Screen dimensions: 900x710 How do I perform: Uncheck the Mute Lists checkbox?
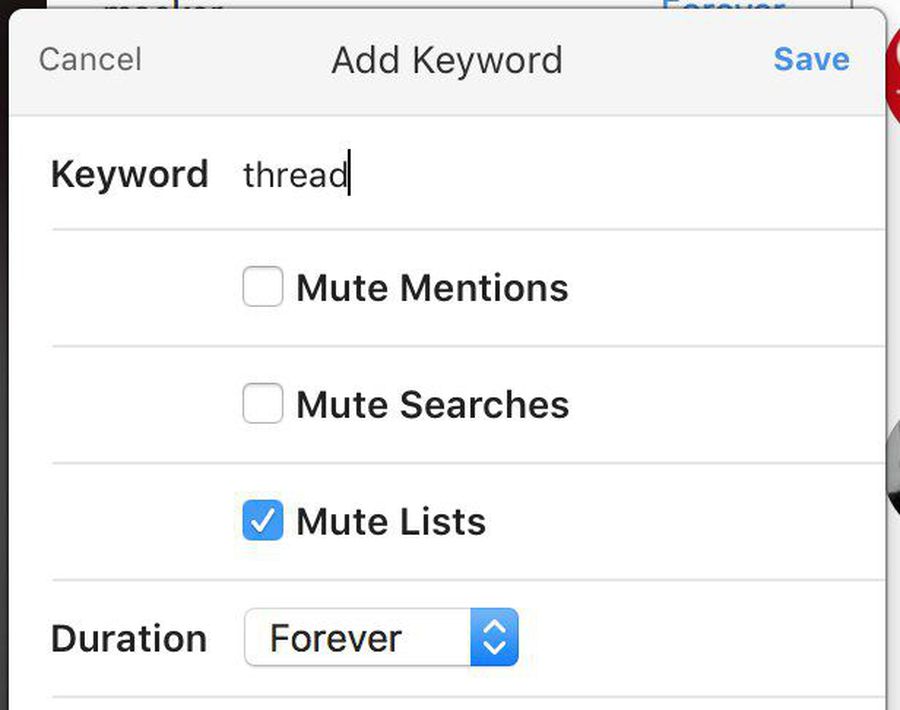pyautogui.click(x=263, y=521)
